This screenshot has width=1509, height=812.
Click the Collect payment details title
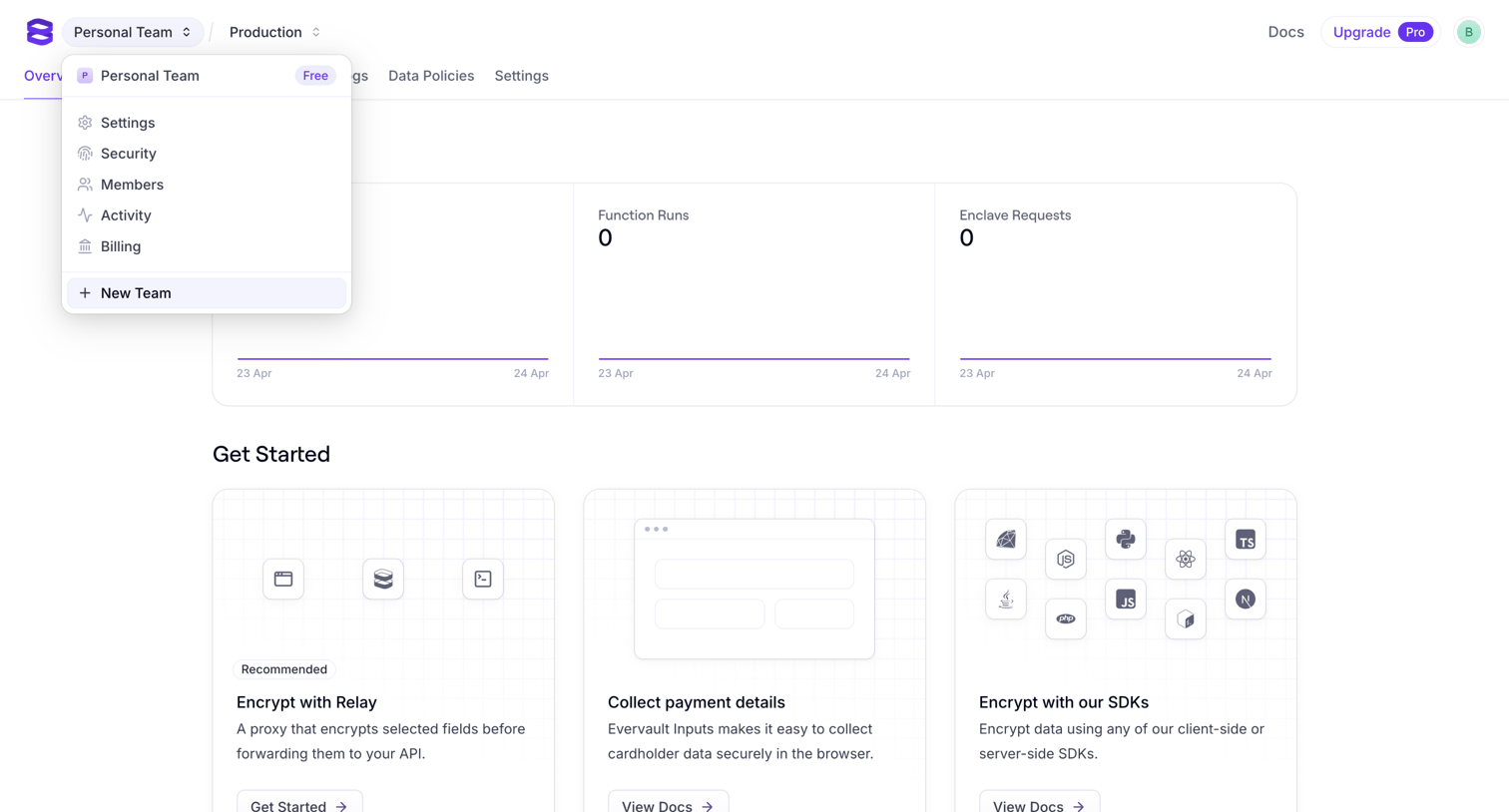tap(697, 702)
